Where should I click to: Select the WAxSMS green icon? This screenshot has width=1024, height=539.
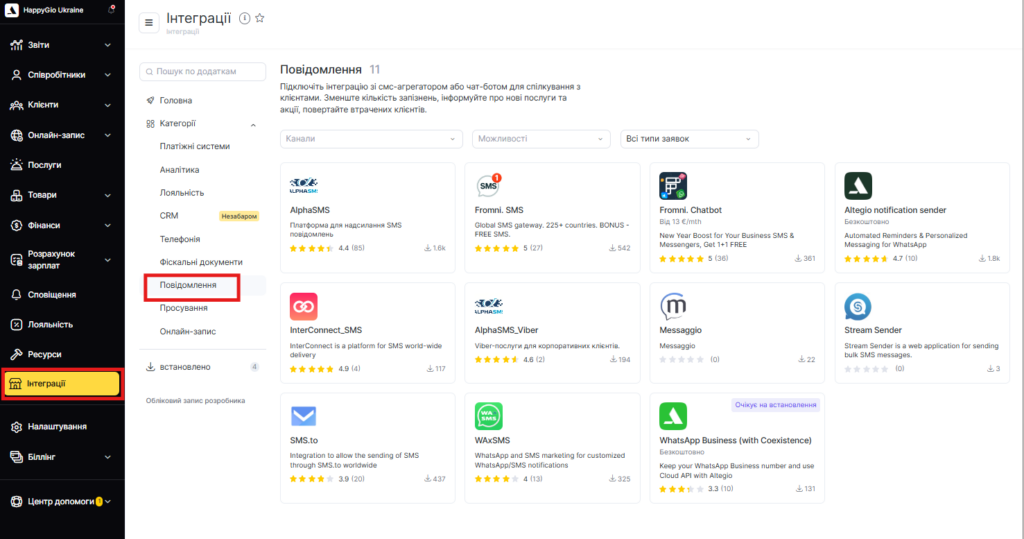tap(488, 416)
